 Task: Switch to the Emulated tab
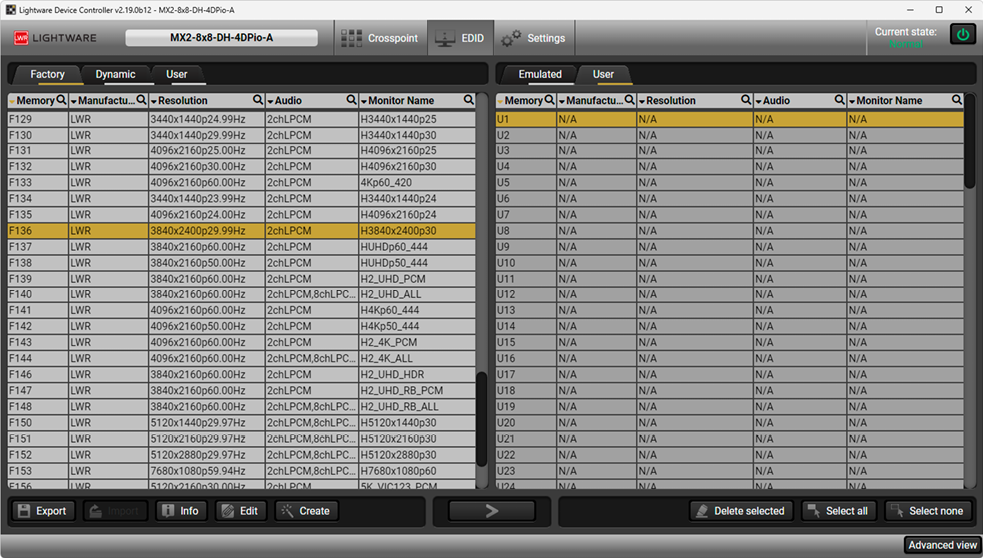(x=540, y=74)
